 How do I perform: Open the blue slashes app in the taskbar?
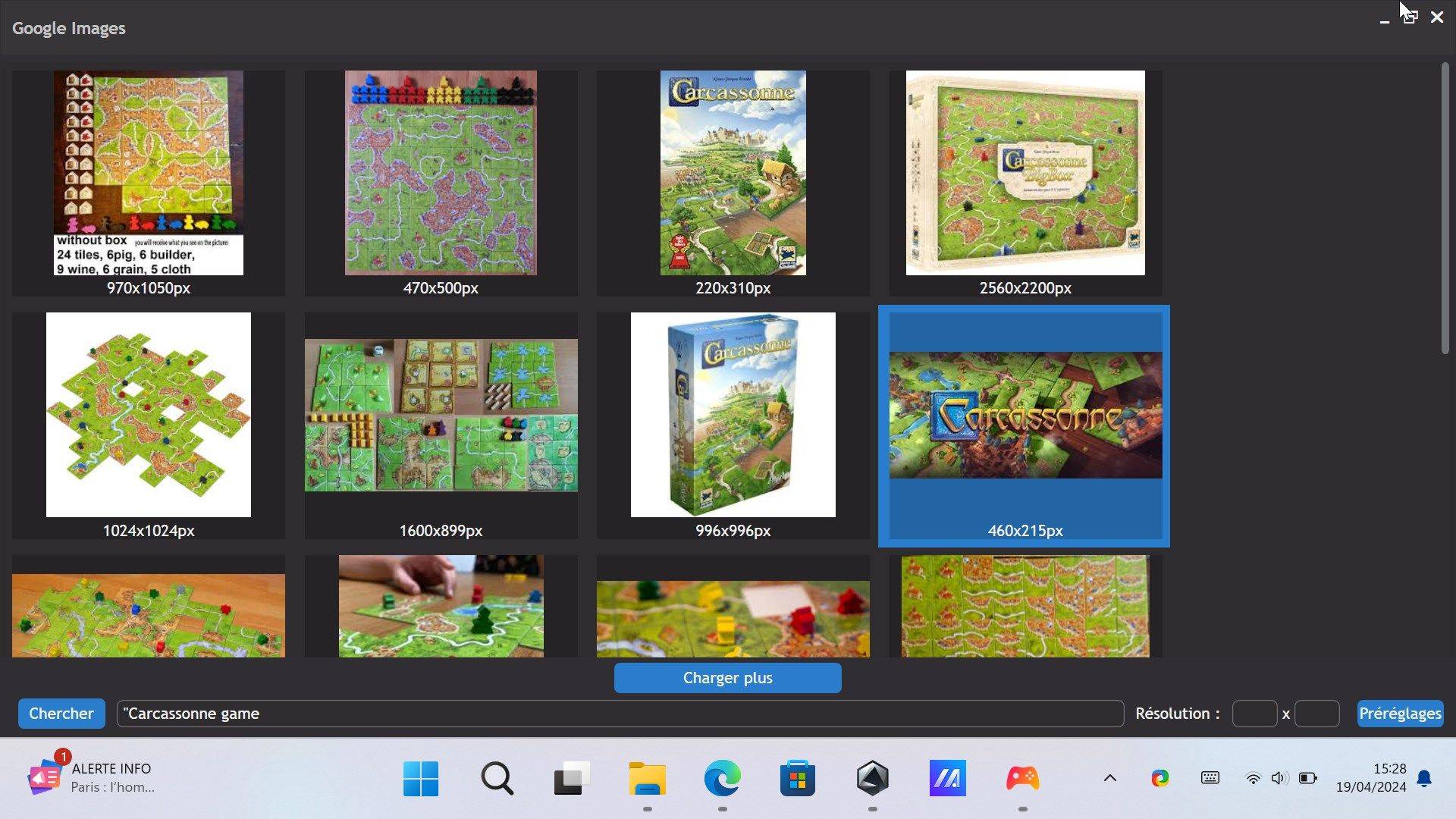947,779
